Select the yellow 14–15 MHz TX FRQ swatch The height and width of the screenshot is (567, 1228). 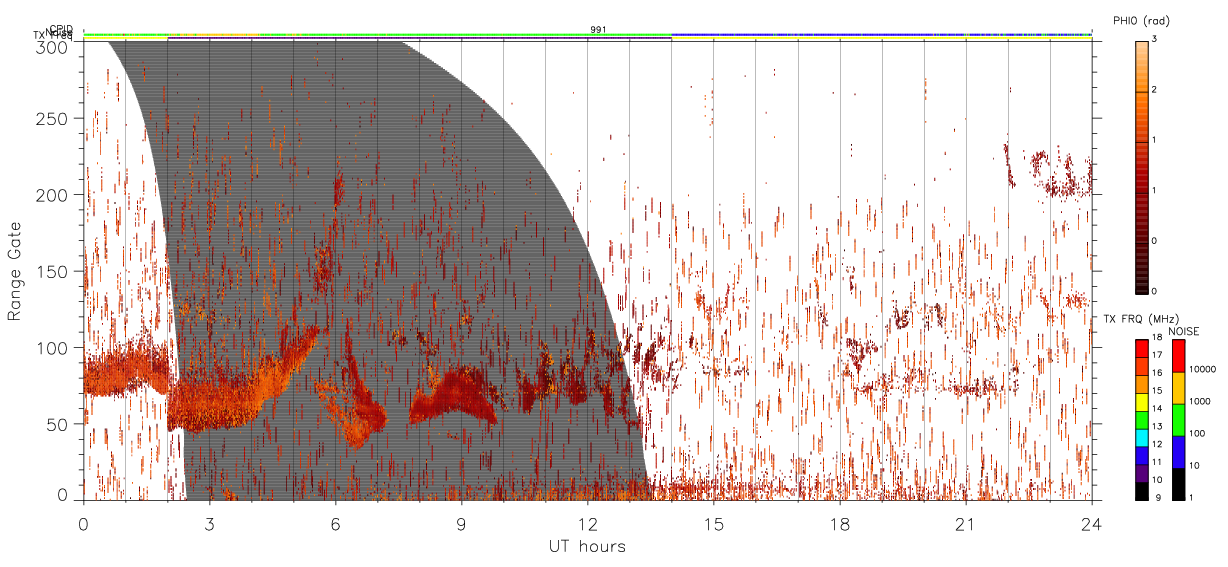click(1141, 400)
